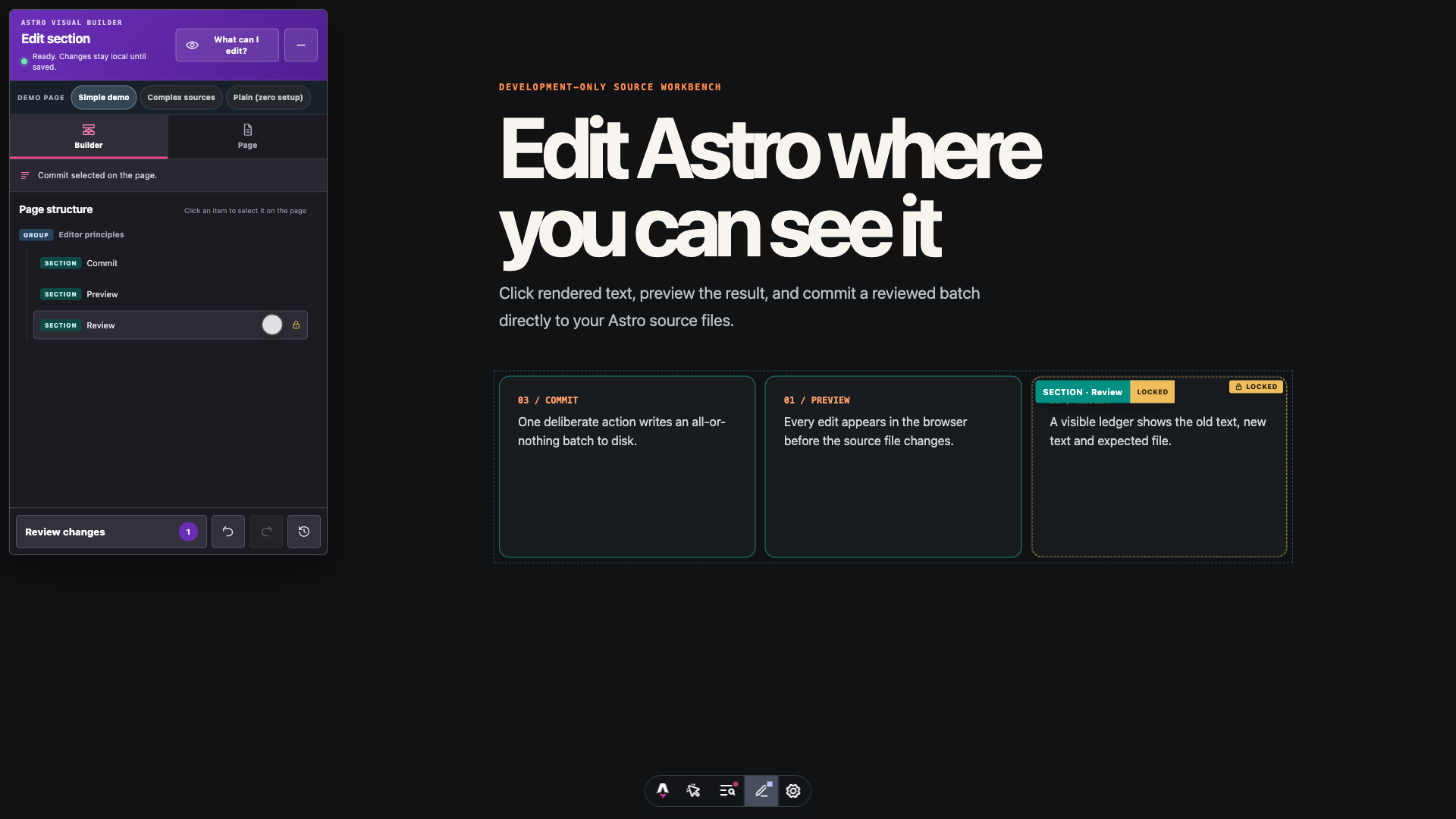This screenshot has height=819, width=1456.
Task: Click the LOCKED tag next to SECTION · Review
Action: pyautogui.click(x=1153, y=392)
